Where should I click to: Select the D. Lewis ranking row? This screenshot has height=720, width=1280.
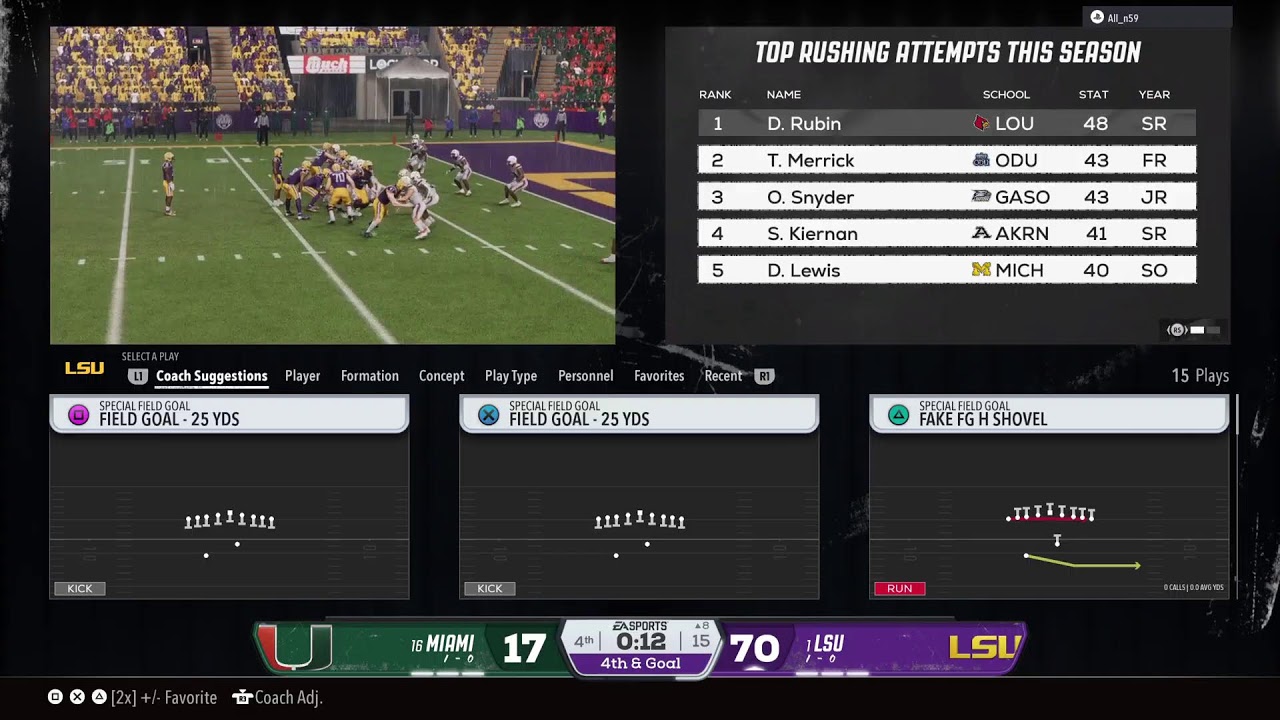[946, 270]
